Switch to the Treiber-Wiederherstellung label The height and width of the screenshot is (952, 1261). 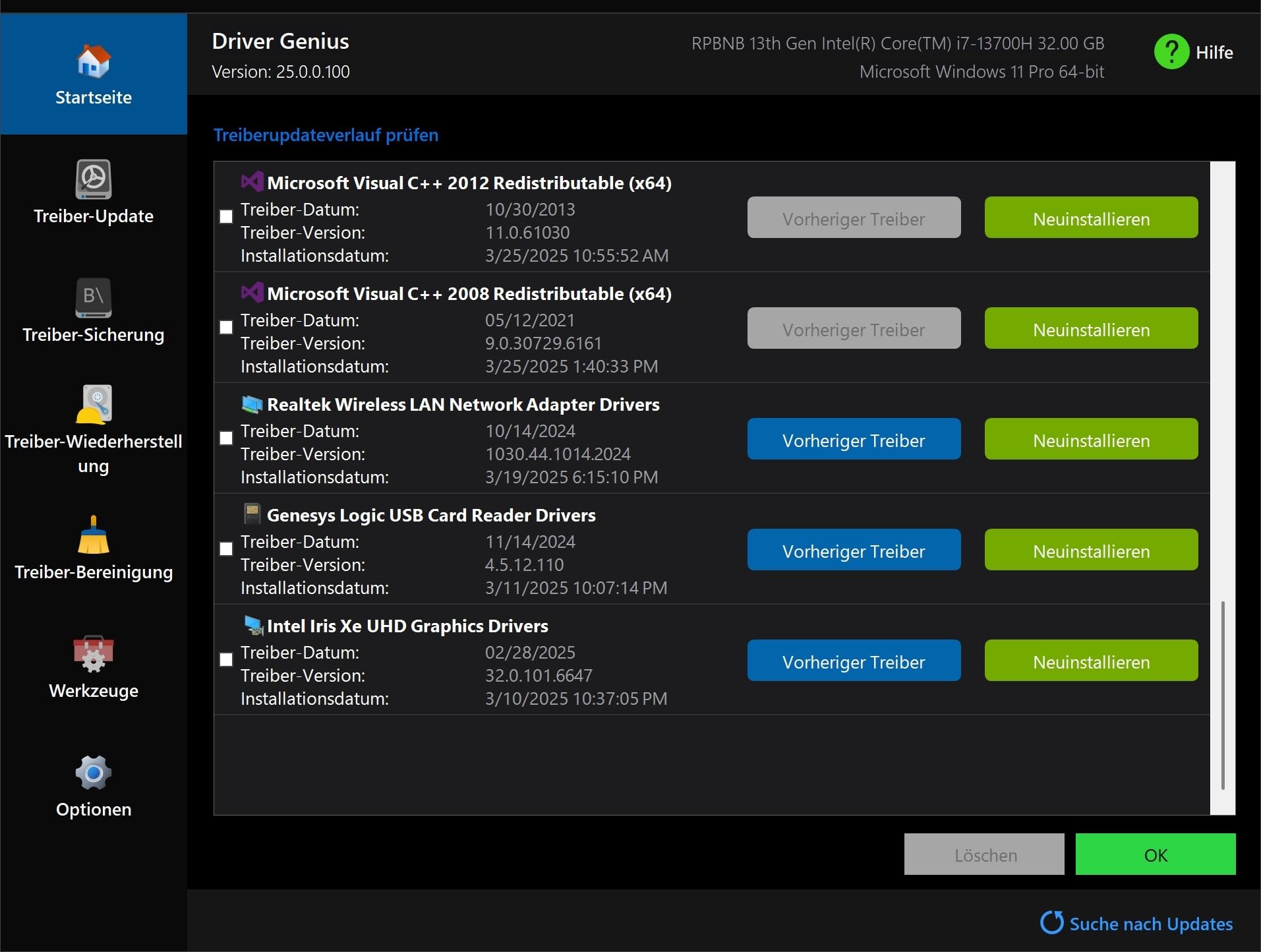(x=94, y=454)
